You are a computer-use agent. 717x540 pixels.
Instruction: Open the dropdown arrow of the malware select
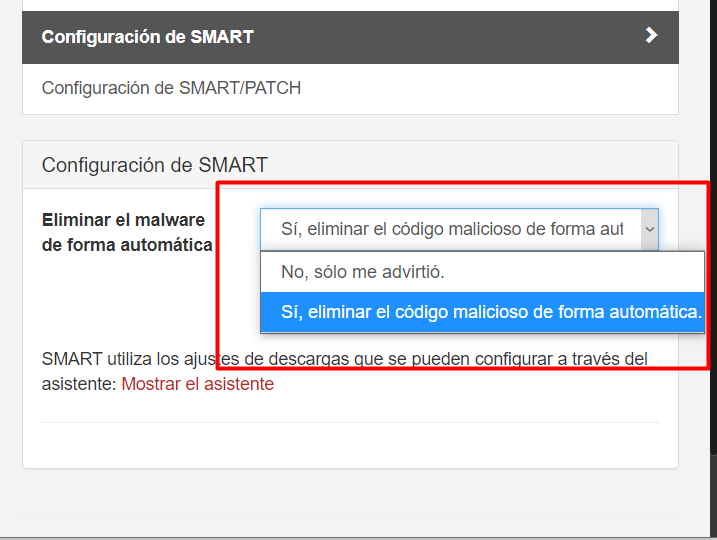tap(648, 229)
